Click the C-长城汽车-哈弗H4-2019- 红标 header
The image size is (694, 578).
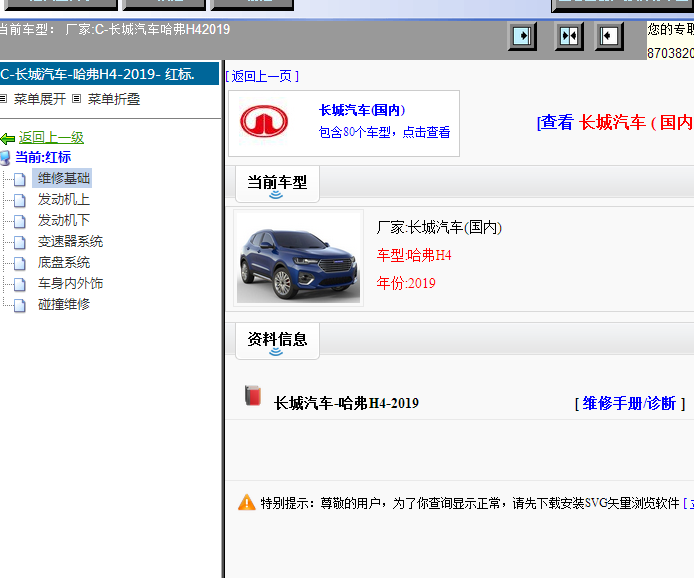109,73
